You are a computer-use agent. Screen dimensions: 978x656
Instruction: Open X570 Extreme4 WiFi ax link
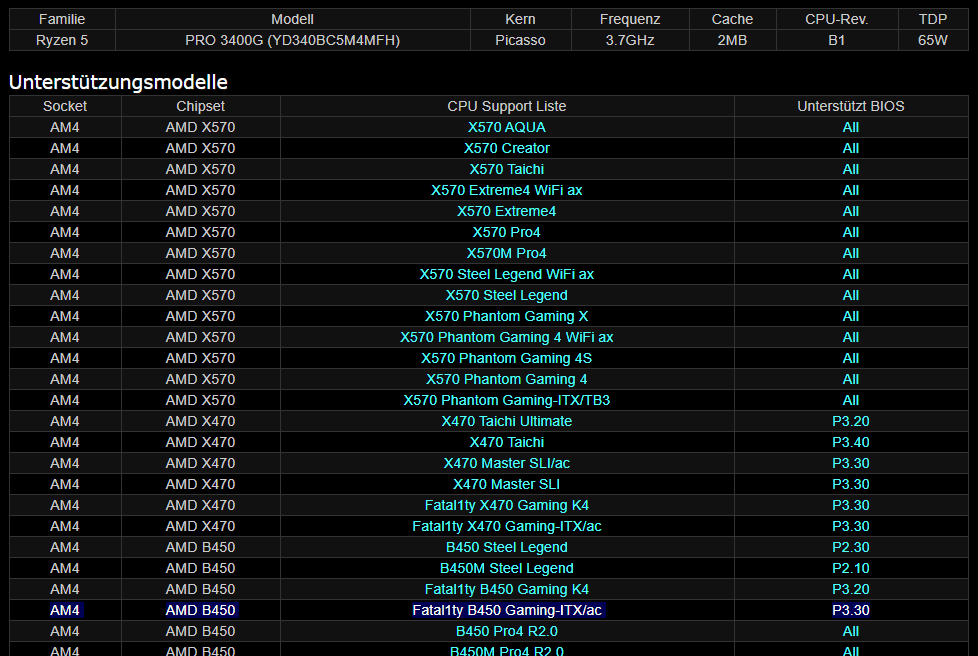(x=506, y=190)
